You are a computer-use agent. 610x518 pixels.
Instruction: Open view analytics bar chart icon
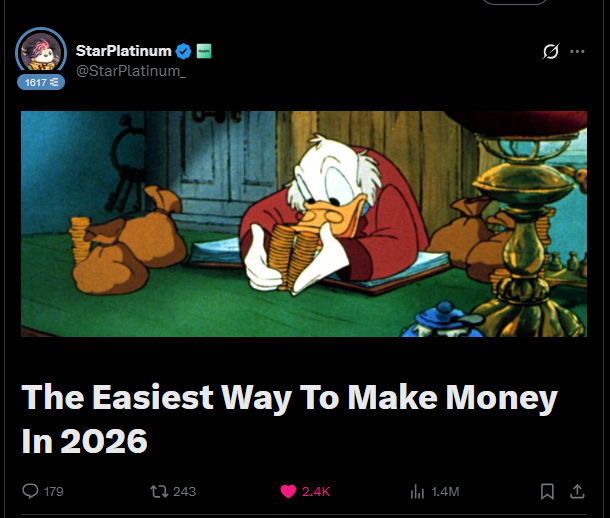(417, 492)
